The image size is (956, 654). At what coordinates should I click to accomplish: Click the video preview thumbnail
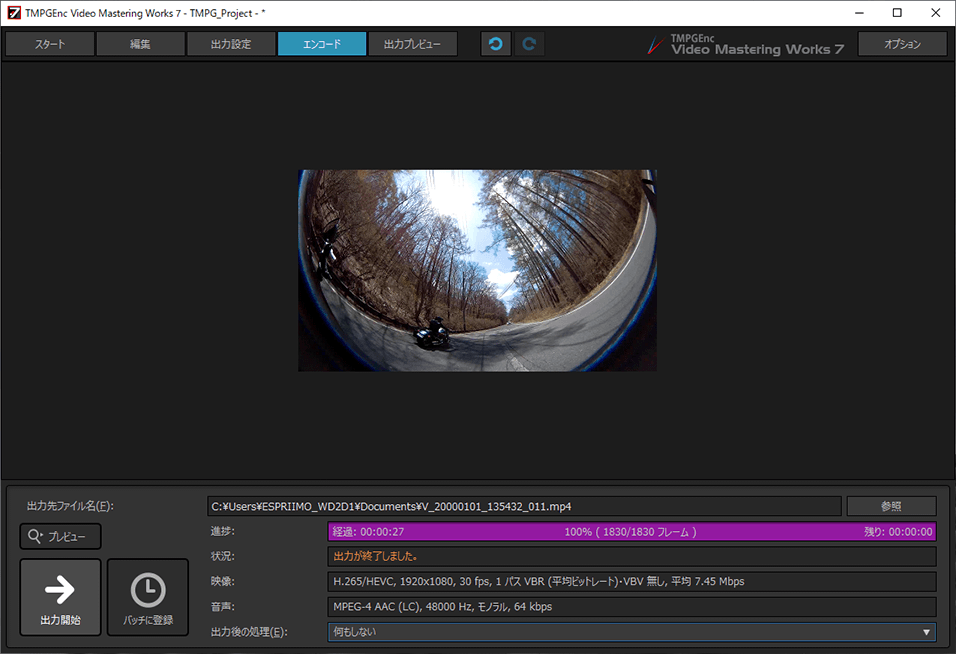point(477,271)
